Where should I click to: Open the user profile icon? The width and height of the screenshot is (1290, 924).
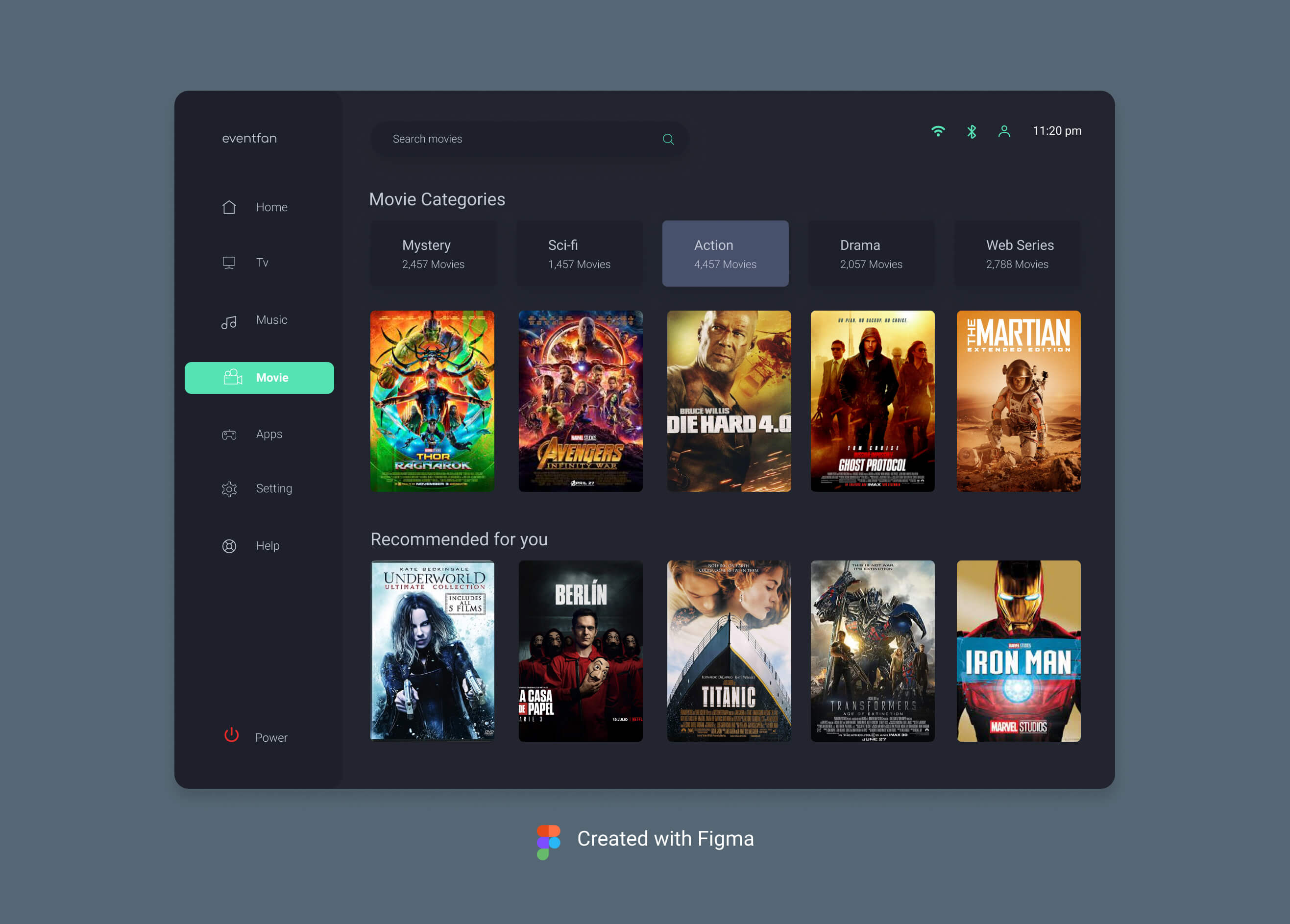pos(1004,132)
